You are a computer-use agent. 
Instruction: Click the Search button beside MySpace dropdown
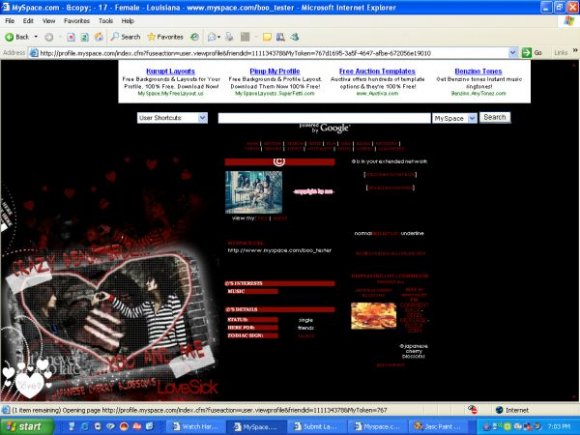tap(495, 117)
